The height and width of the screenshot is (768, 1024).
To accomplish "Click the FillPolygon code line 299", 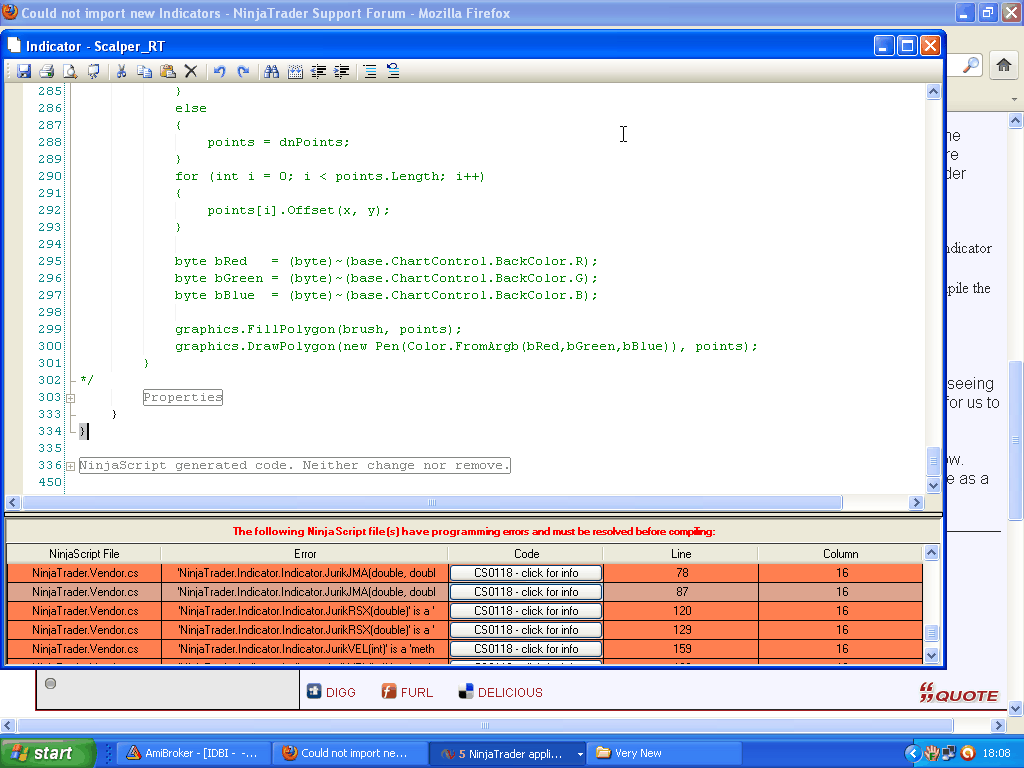I will [318, 329].
